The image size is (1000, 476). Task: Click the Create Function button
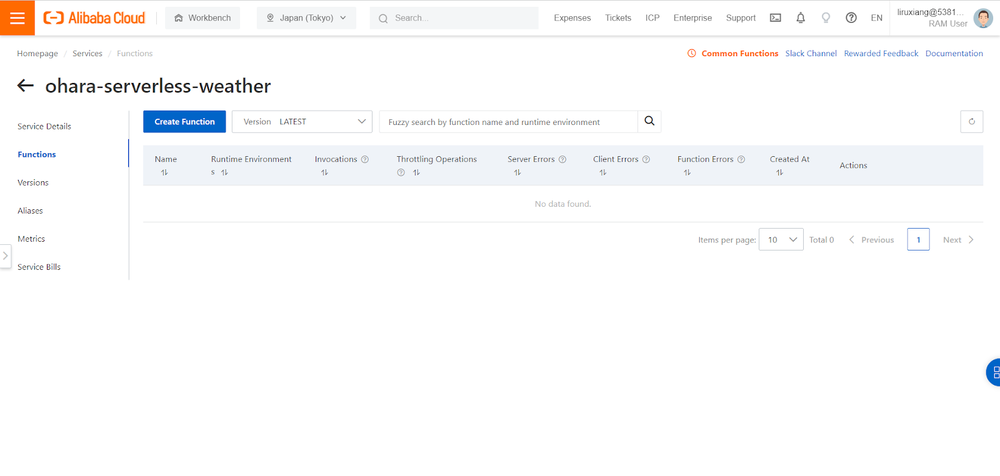point(184,121)
